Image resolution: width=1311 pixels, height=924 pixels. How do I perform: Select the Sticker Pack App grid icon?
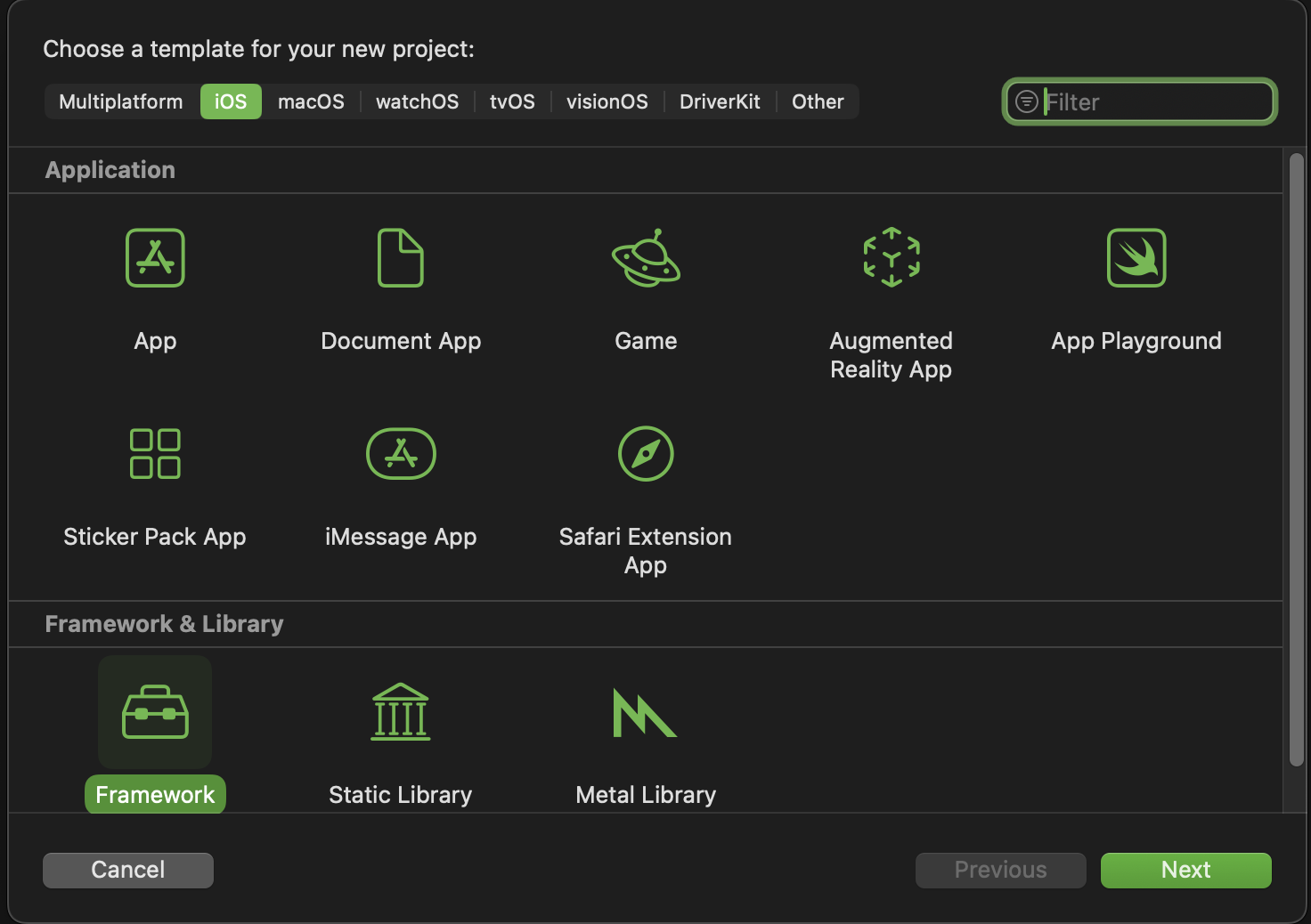[x=155, y=454]
